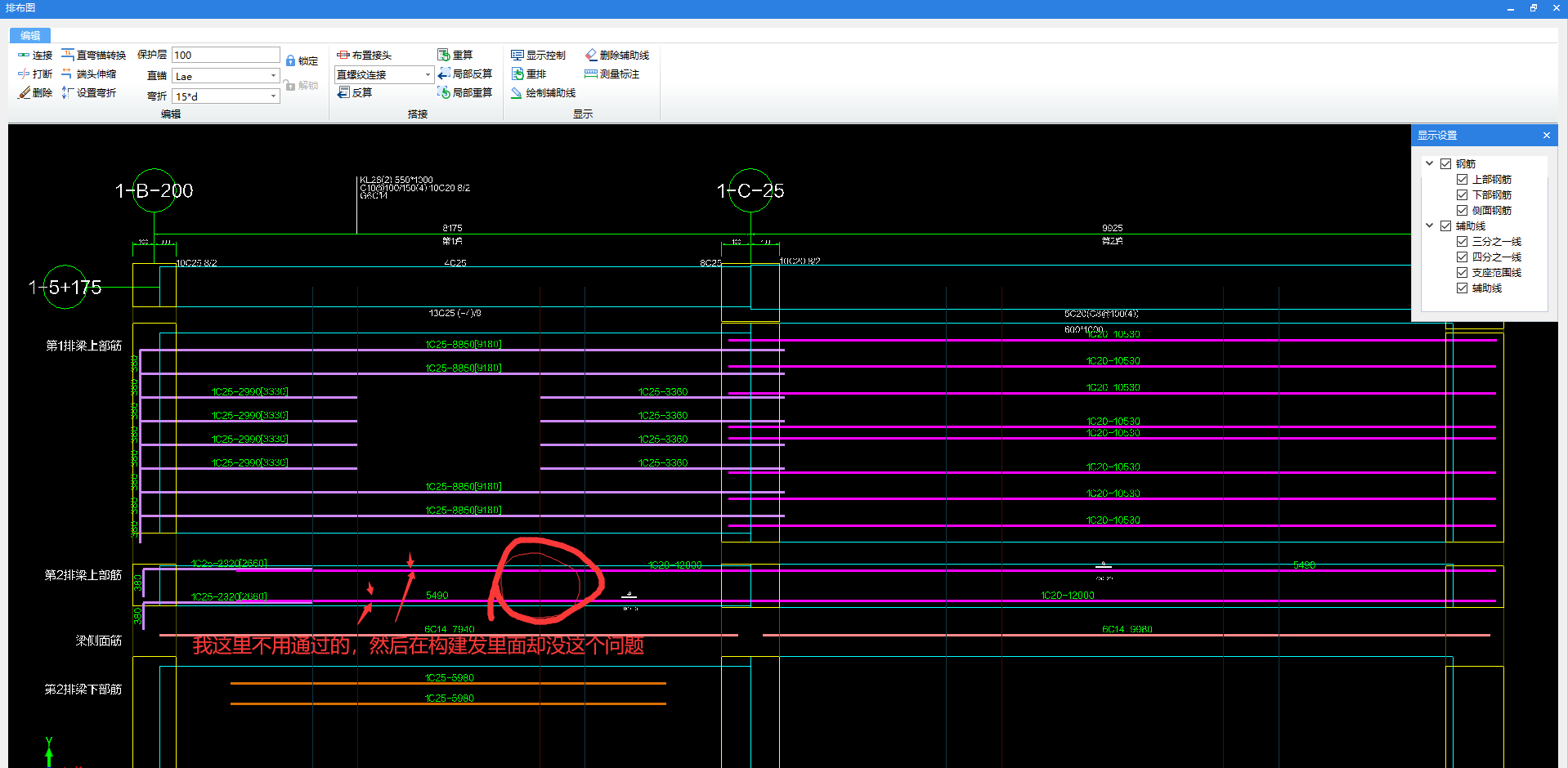The height and width of the screenshot is (768, 1568).
Task: Minimize the 排布图 window
Action: (x=1510, y=7)
